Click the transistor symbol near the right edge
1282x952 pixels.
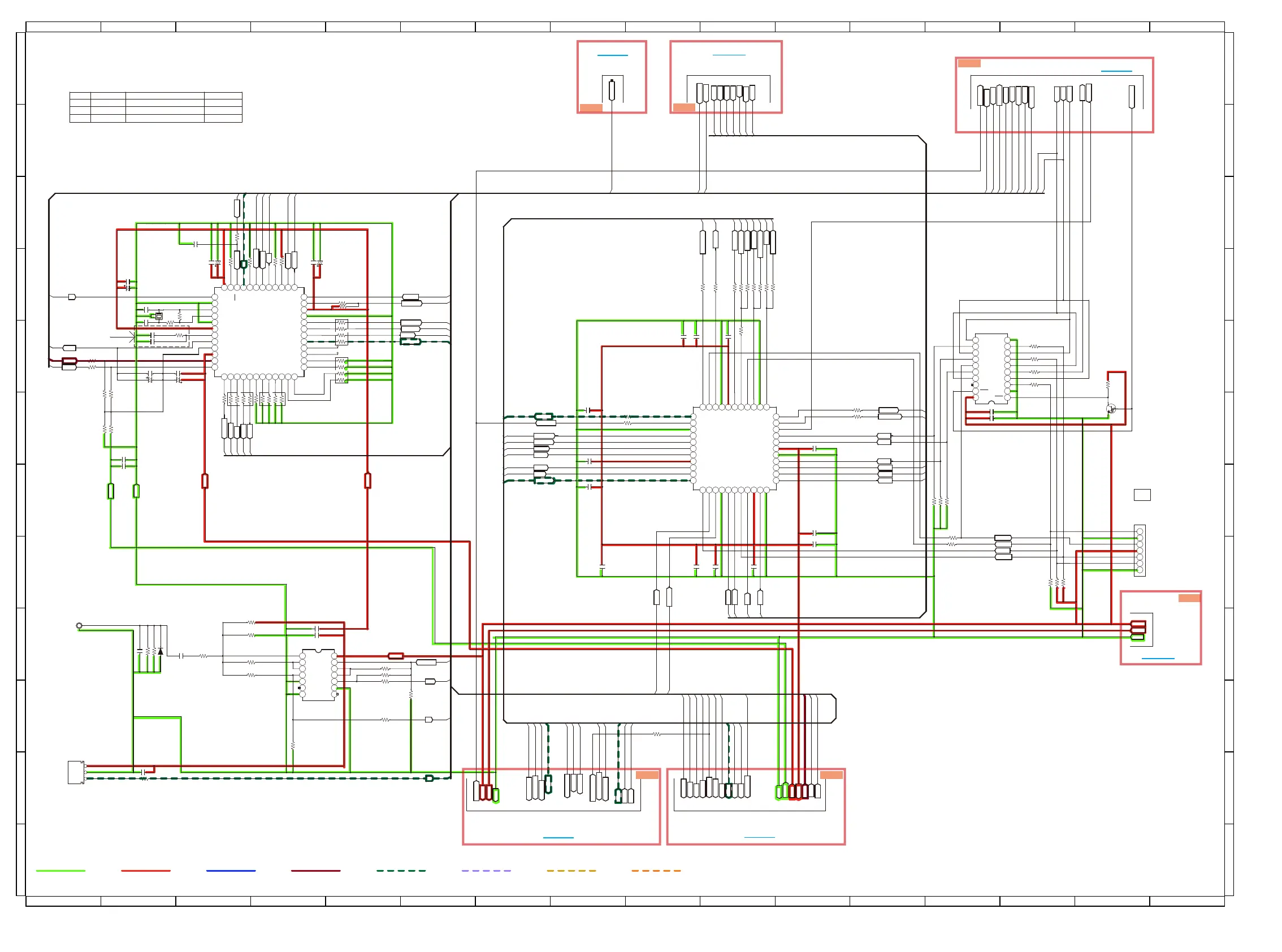pyautogui.click(x=1110, y=409)
